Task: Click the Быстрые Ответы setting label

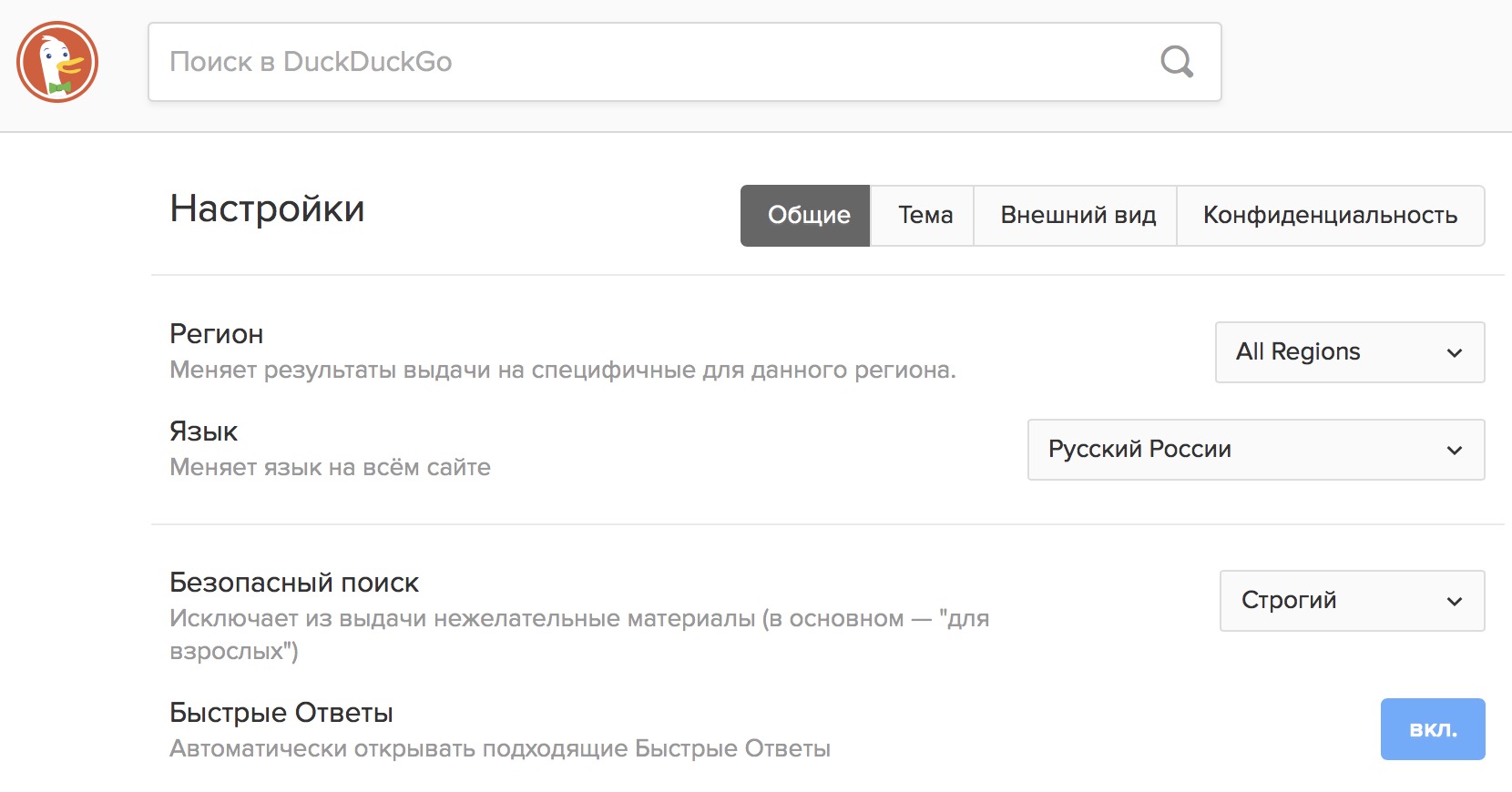Action: click(281, 713)
